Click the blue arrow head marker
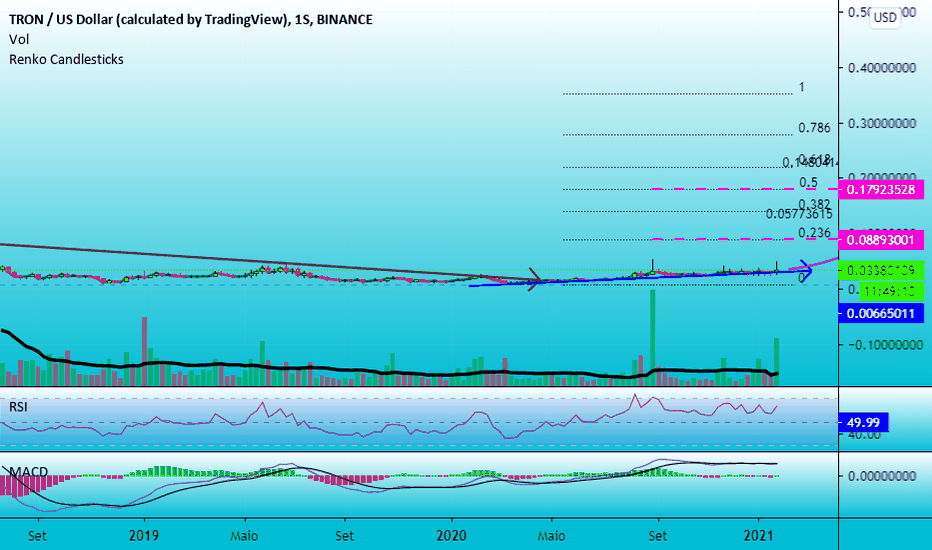The height and width of the screenshot is (550, 932). click(x=804, y=271)
